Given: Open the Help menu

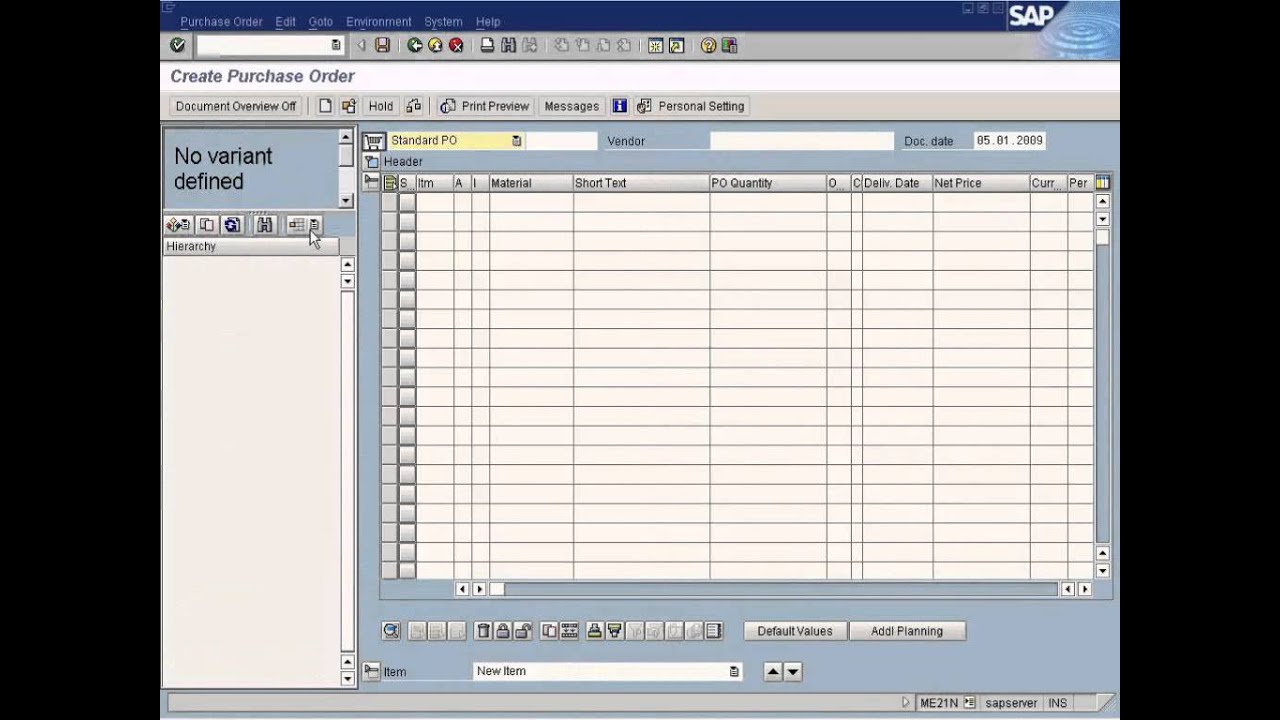Looking at the screenshot, I should pyautogui.click(x=488, y=21).
